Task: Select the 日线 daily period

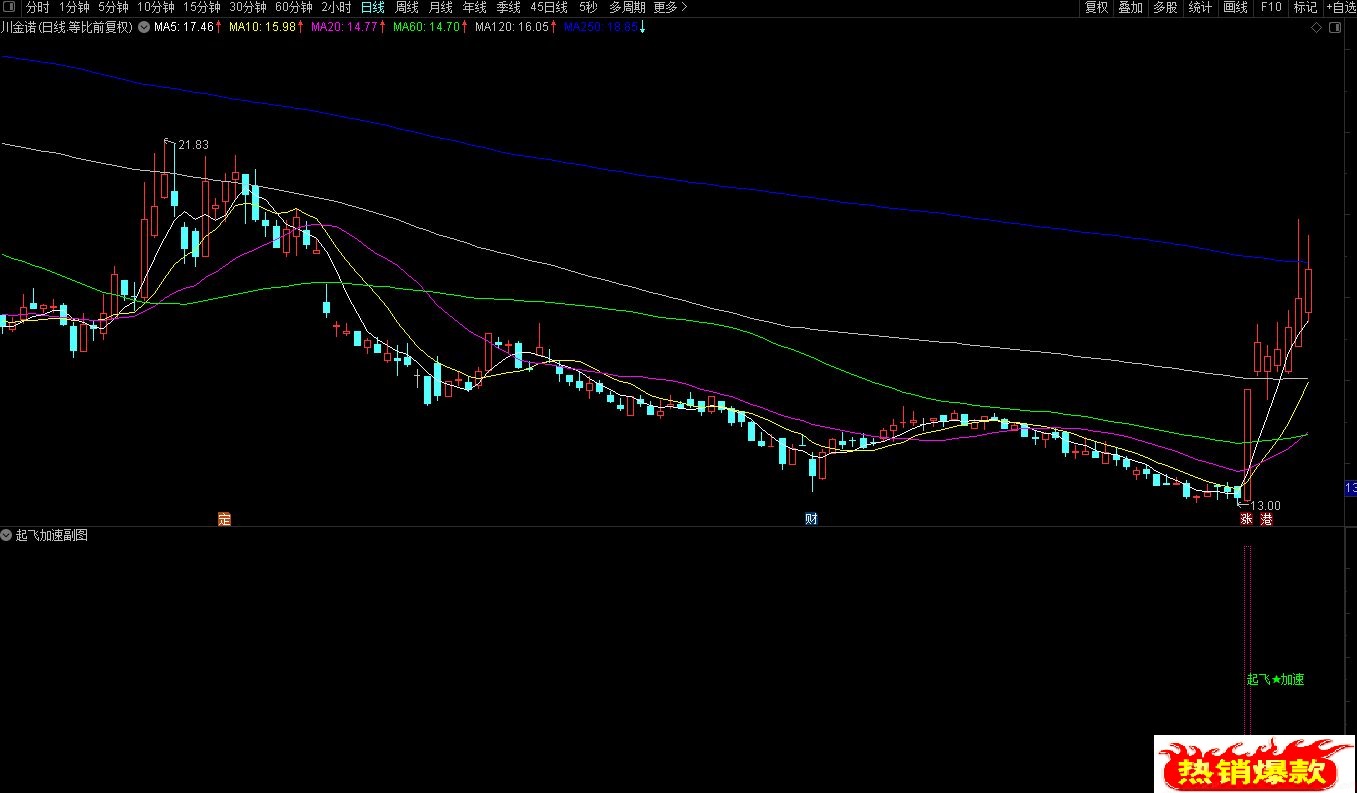Action: point(373,7)
